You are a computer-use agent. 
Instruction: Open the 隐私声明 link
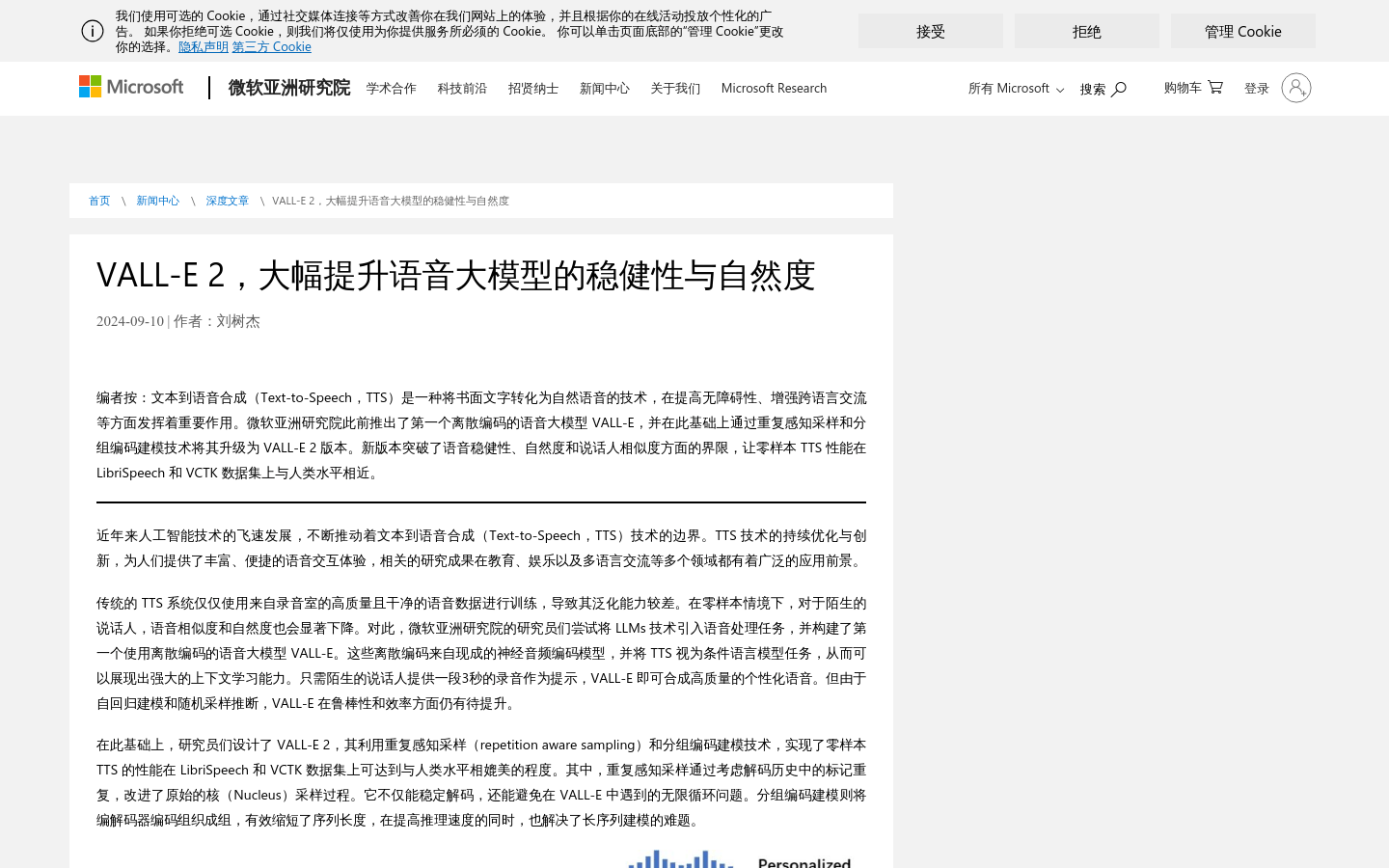[x=204, y=46]
